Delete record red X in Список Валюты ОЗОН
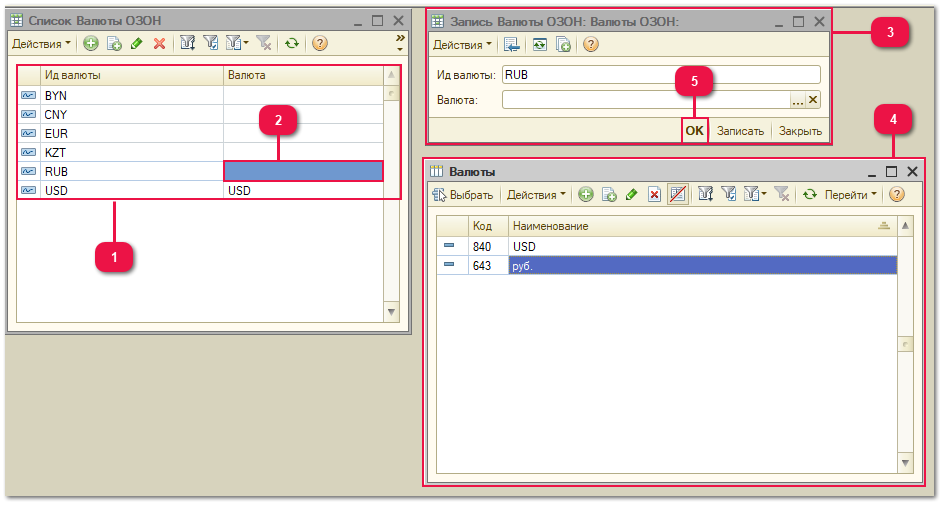The height and width of the screenshot is (505, 943). click(x=159, y=43)
